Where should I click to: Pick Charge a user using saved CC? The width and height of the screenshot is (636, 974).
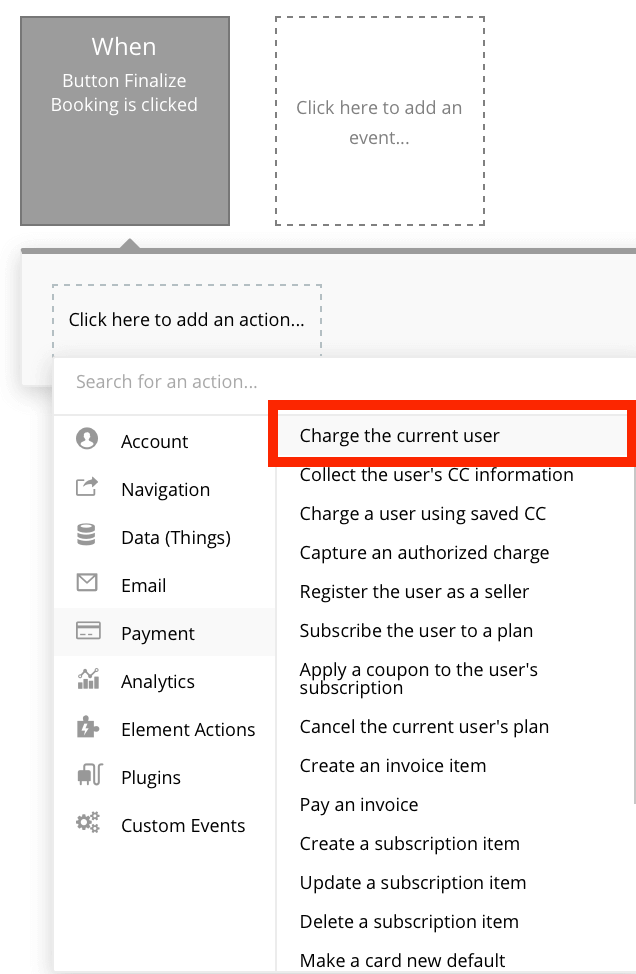click(422, 513)
